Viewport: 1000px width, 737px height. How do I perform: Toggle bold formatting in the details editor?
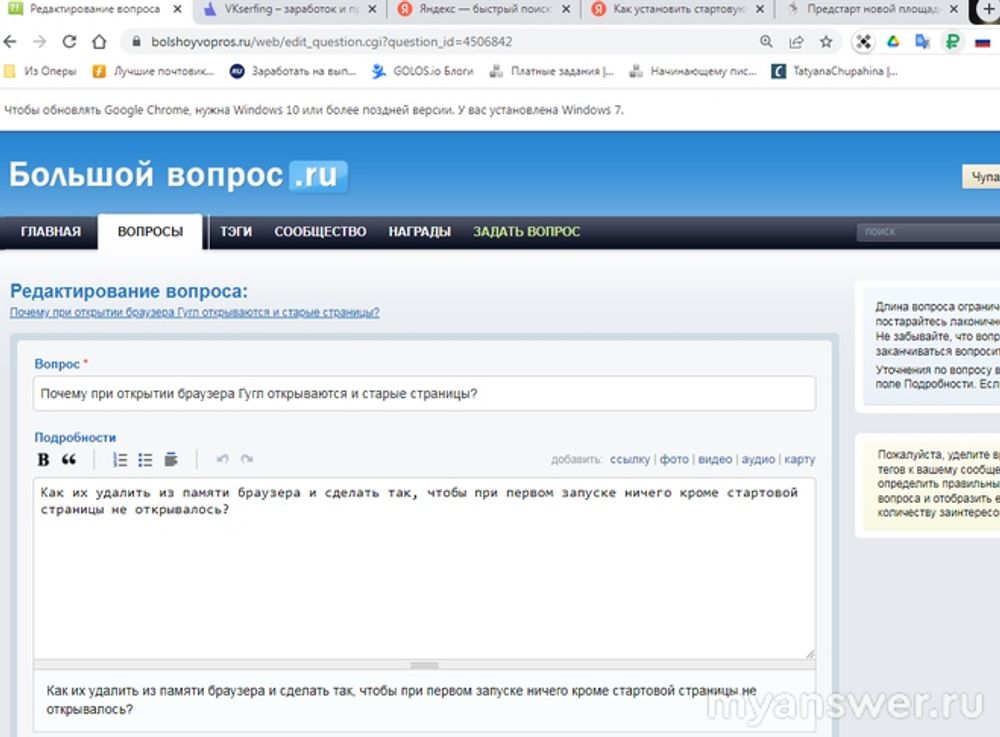tap(43, 460)
